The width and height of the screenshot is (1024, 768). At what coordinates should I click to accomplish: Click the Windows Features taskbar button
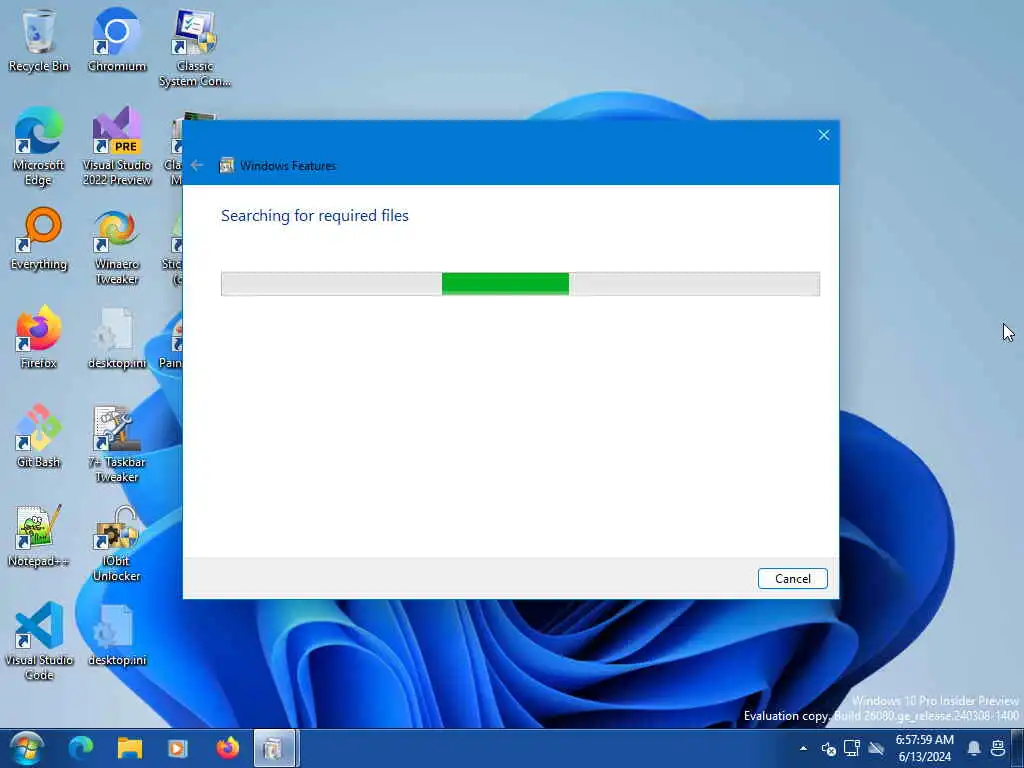click(x=275, y=748)
